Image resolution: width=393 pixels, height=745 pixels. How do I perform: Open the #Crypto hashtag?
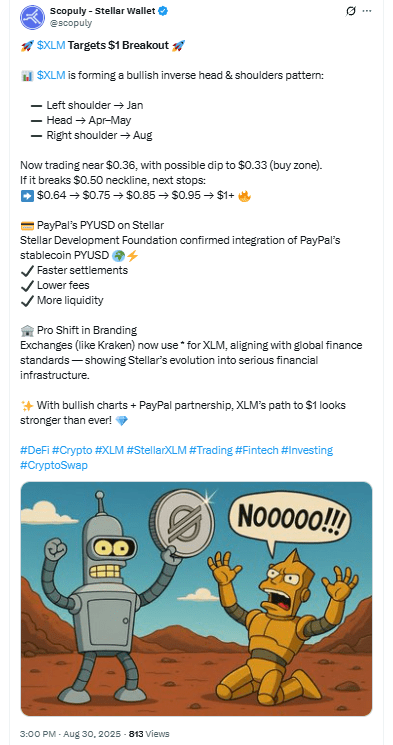(x=72, y=450)
